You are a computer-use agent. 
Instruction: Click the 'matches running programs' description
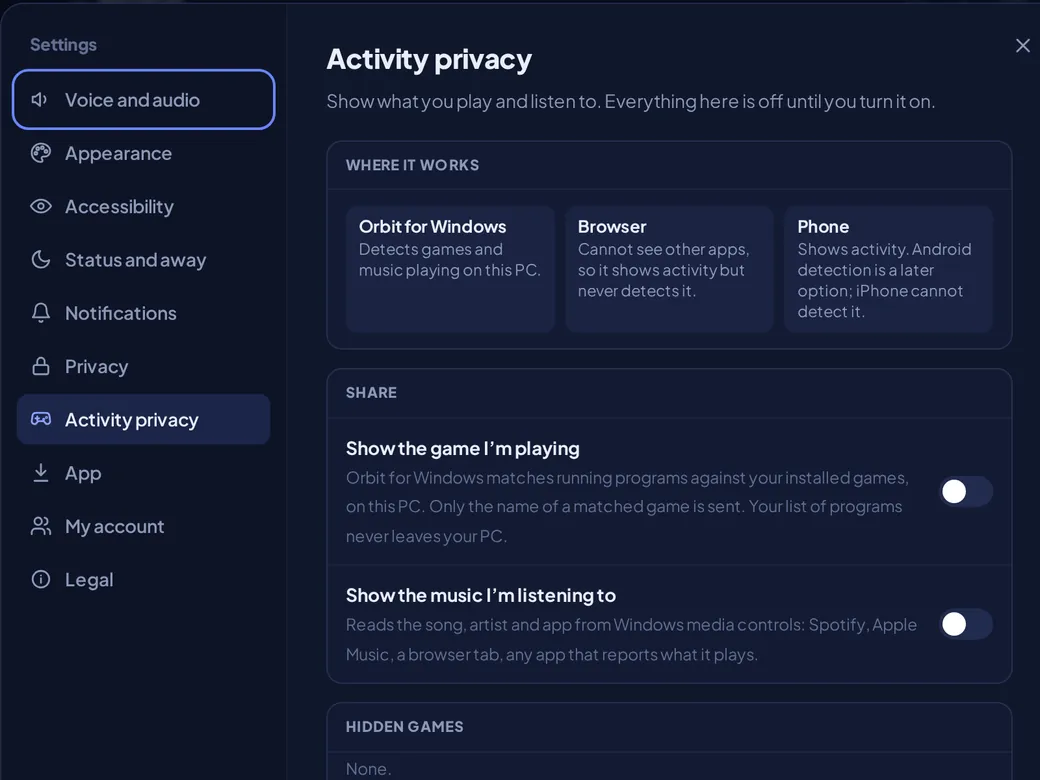click(x=627, y=507)
